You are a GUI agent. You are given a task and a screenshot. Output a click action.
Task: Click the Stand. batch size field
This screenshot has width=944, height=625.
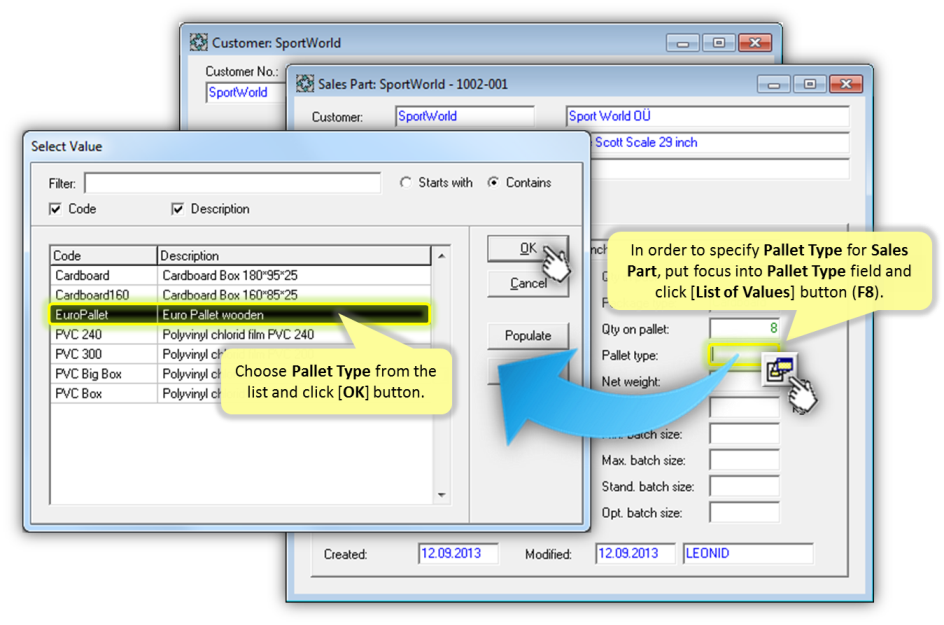(x=744, y=487)
